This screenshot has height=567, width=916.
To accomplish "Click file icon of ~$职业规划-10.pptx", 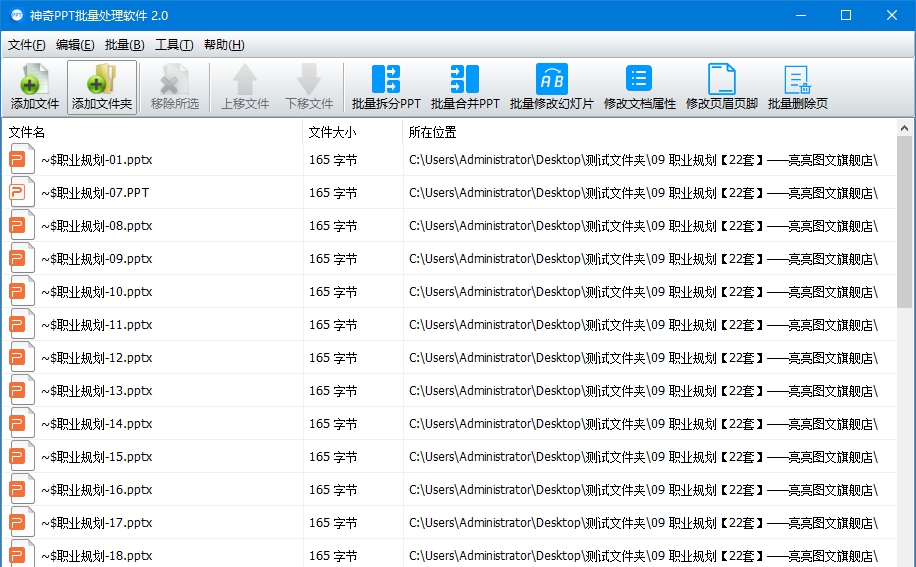I will [x=21, y=291].
